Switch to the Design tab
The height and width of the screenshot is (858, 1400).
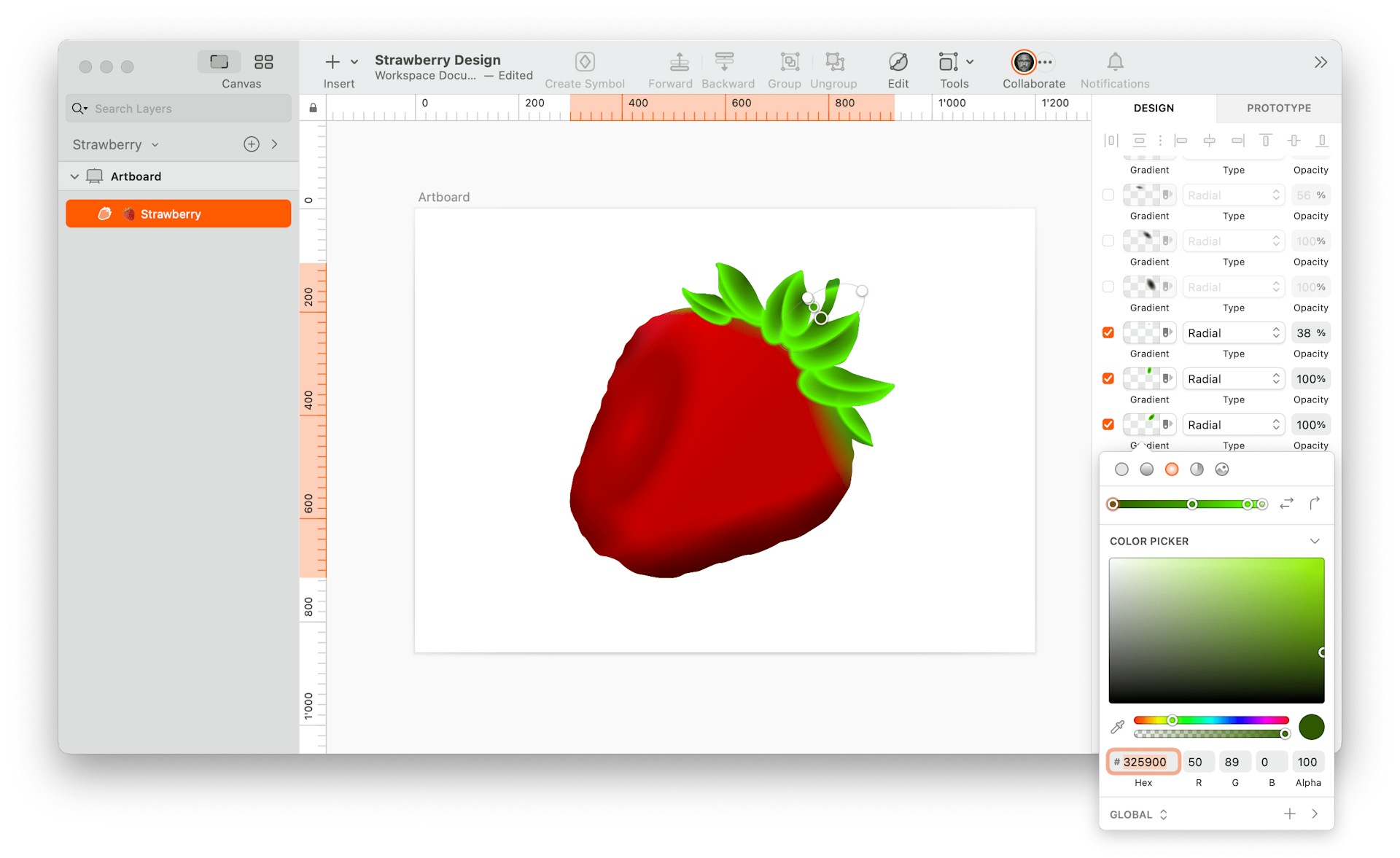(x=1153, y=108)
